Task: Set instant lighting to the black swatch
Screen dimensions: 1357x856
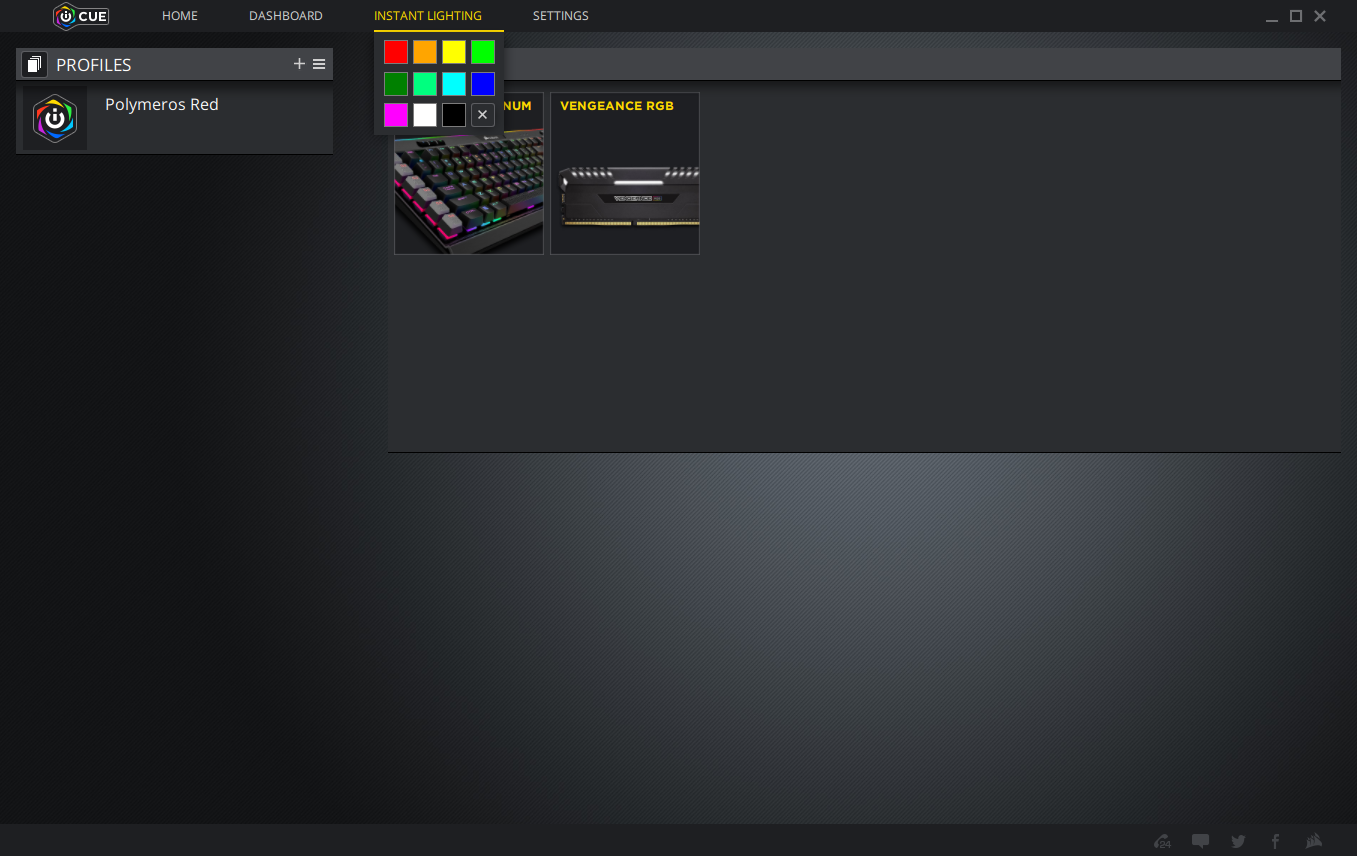Action: pyautogui.click(x=454, y=115)
